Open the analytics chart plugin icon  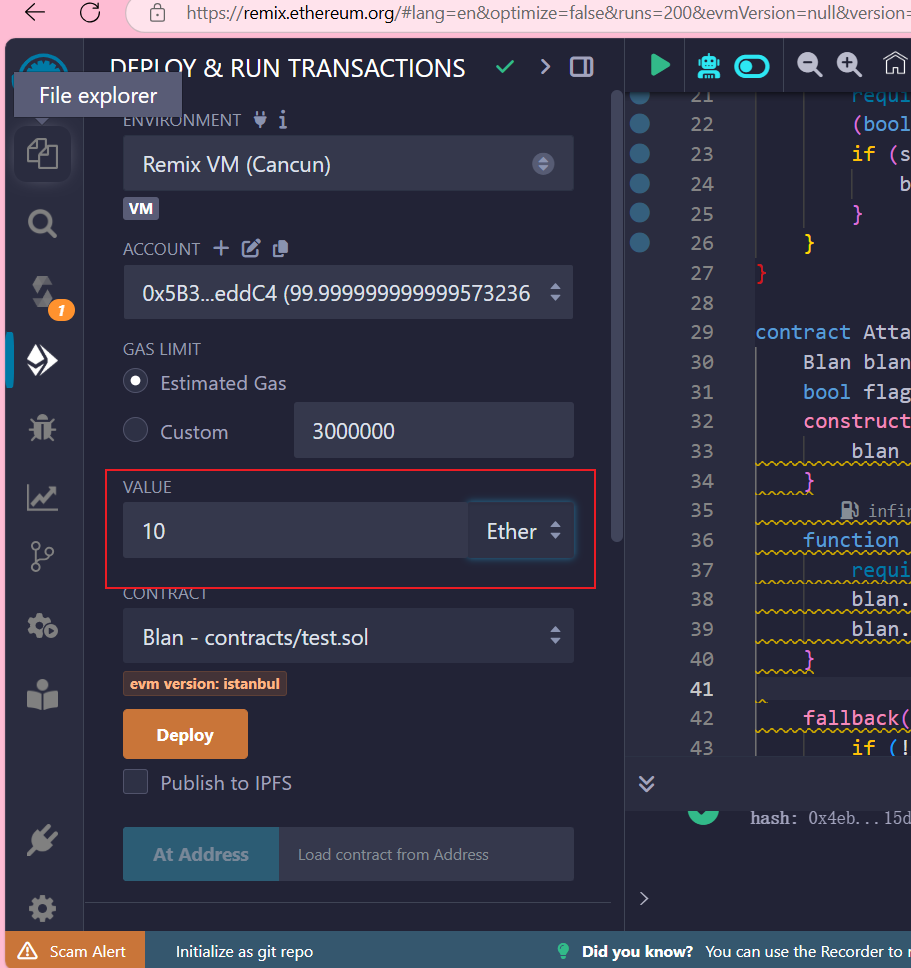42,497
